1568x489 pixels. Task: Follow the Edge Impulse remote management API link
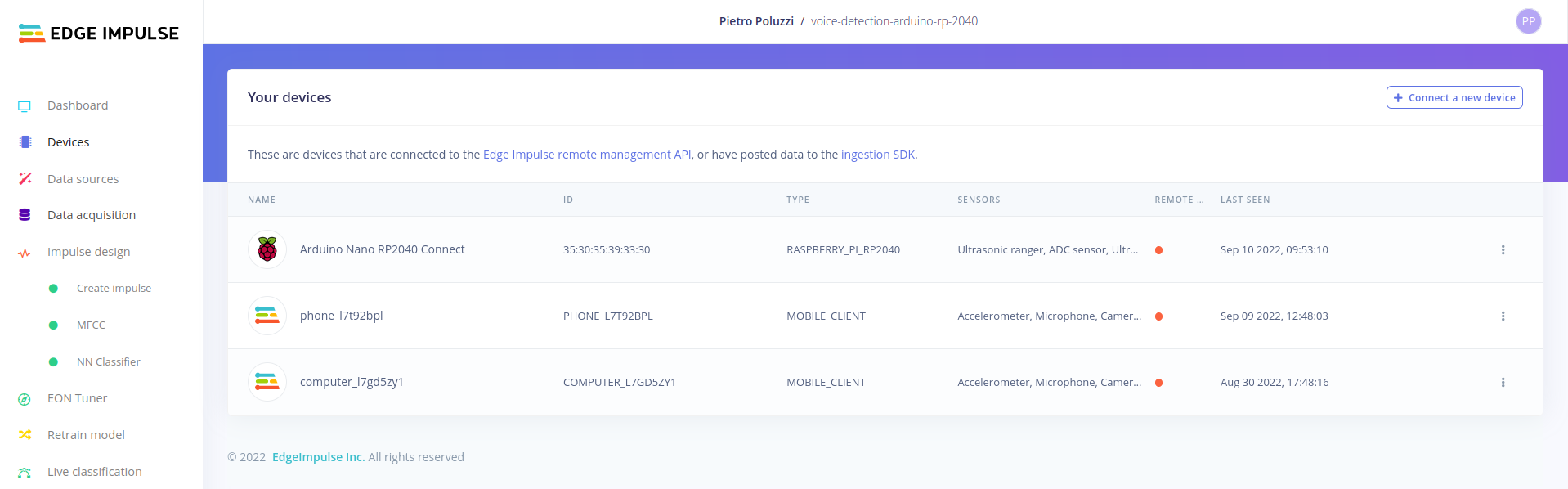coord(586,155)
